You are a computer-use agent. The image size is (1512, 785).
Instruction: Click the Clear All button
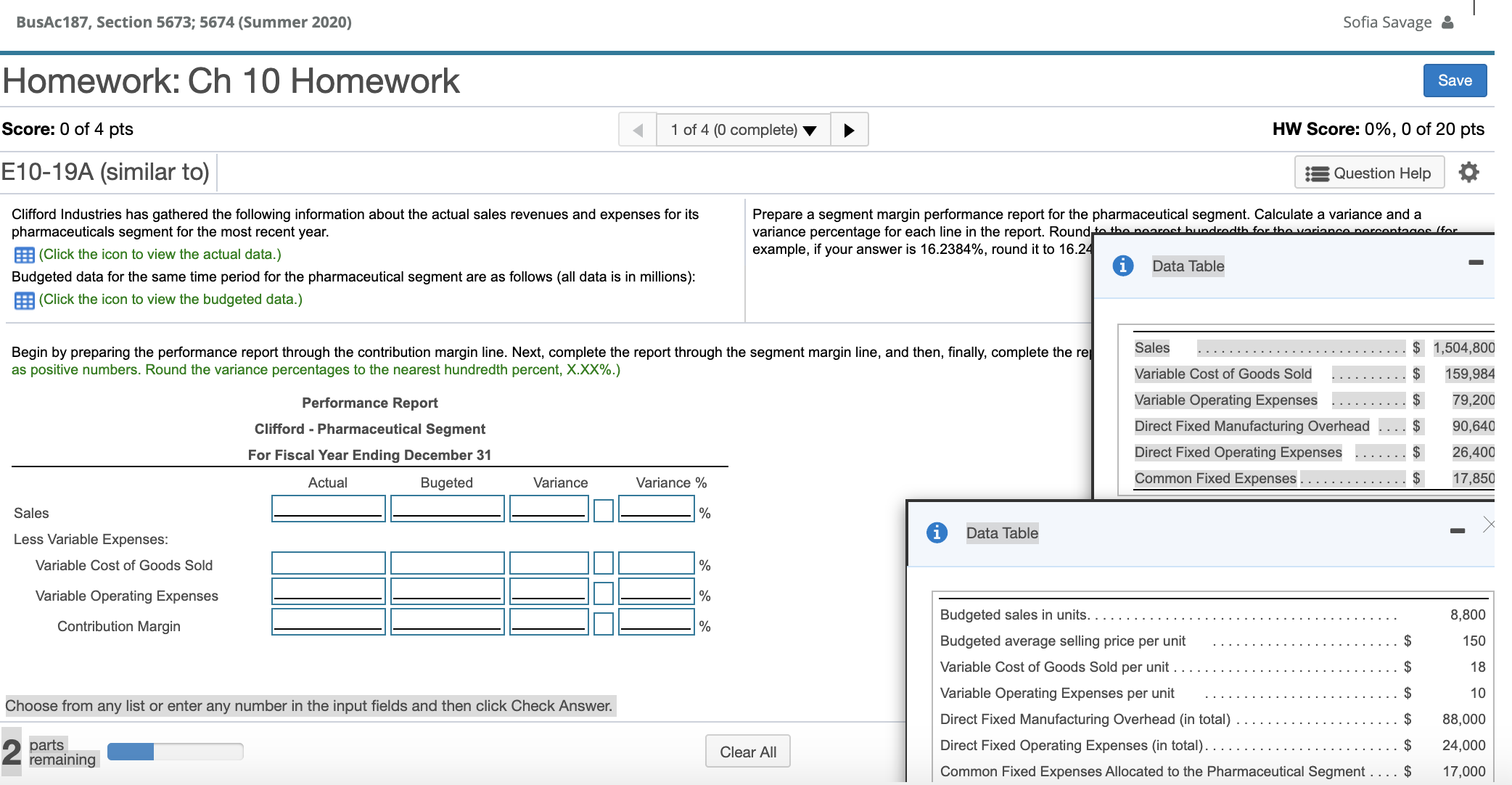(x=747, y=751)
